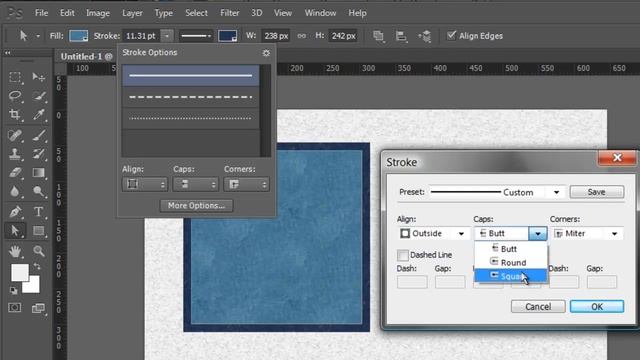The width and height of the screenshot is (640, 360).
Task: Select the dotted line stroke preset
Action: click(191, 118)
